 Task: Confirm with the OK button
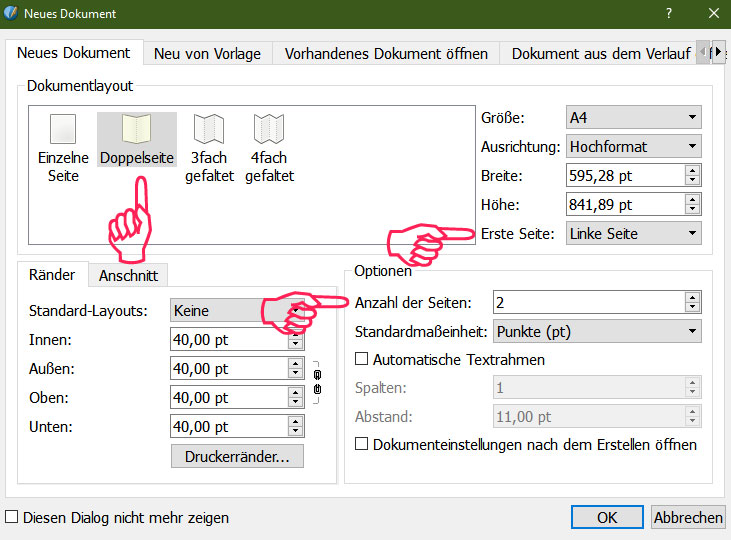(607, 517)
